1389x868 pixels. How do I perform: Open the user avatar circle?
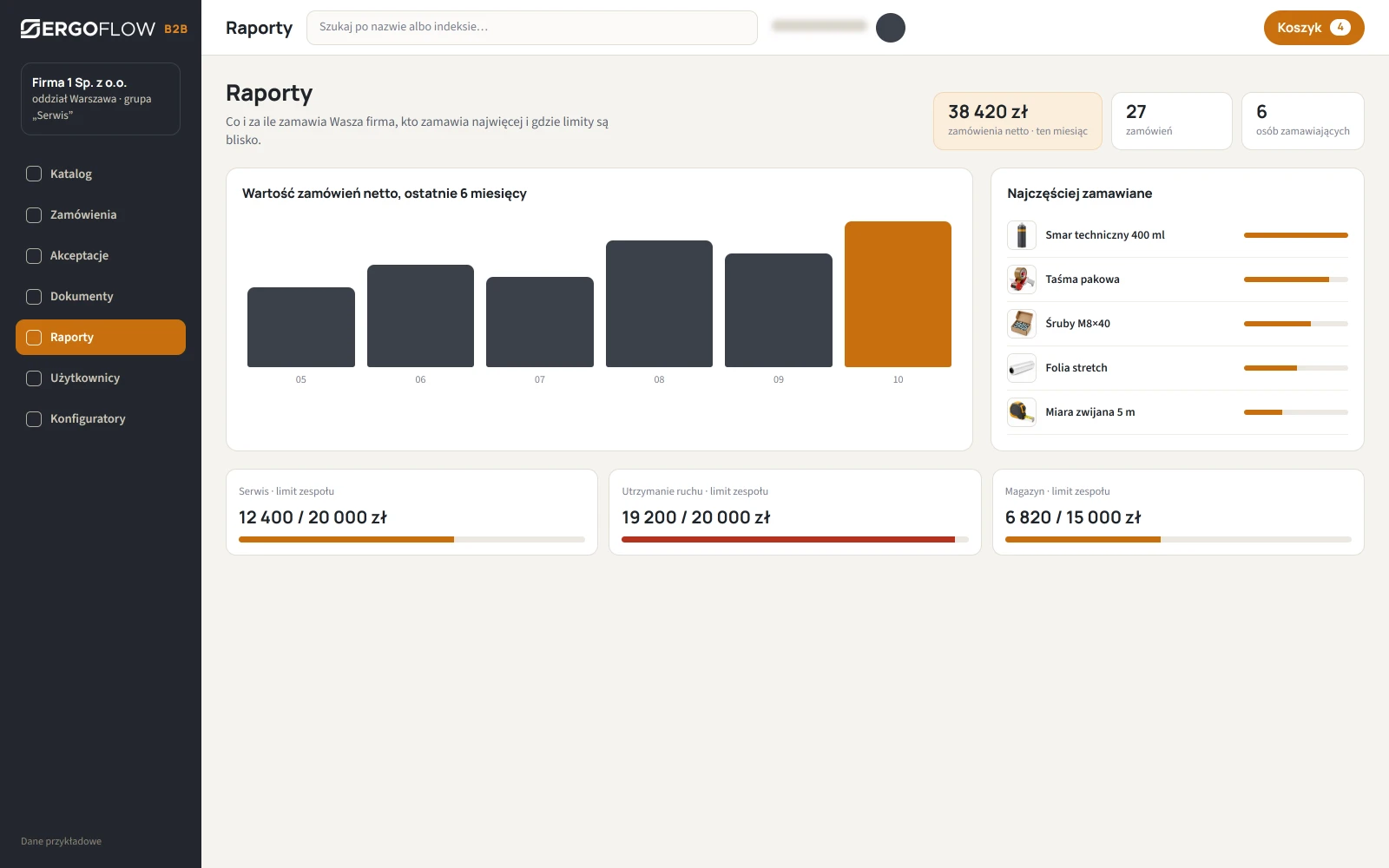(891, 28)
